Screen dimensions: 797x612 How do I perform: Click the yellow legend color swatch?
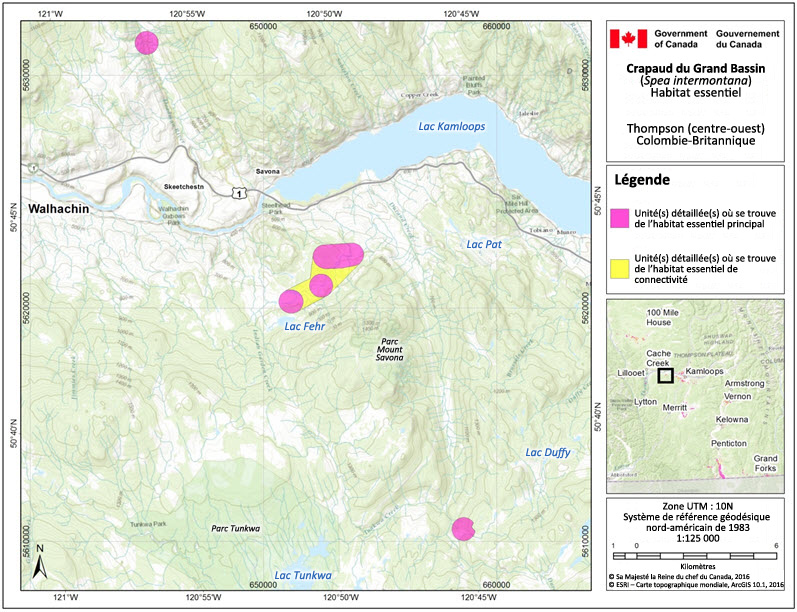620,267
